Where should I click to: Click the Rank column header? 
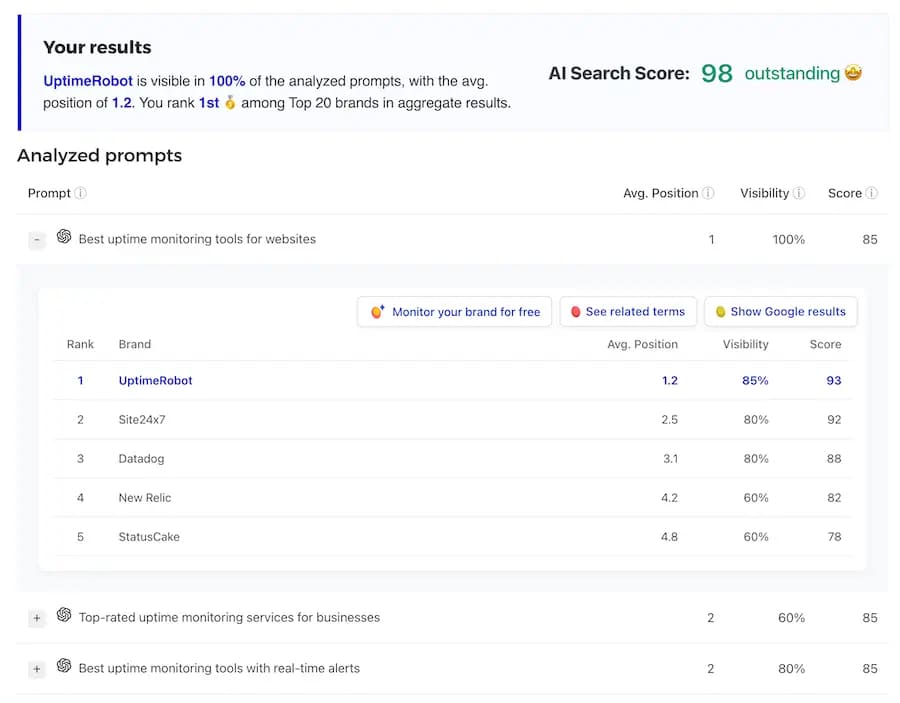coord(80,344)
